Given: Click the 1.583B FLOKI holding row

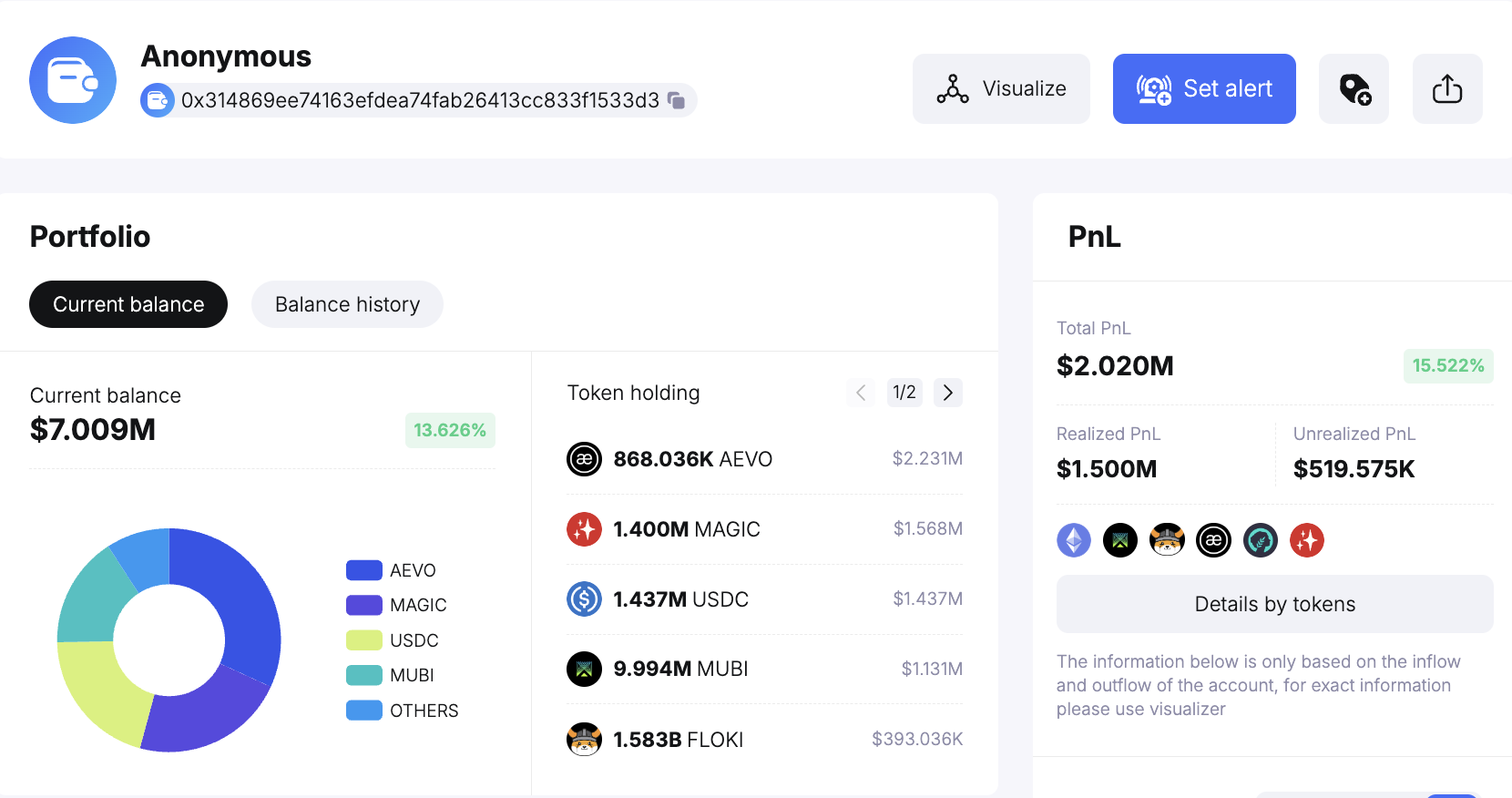Looking at the screenshot, I should 764,739.
